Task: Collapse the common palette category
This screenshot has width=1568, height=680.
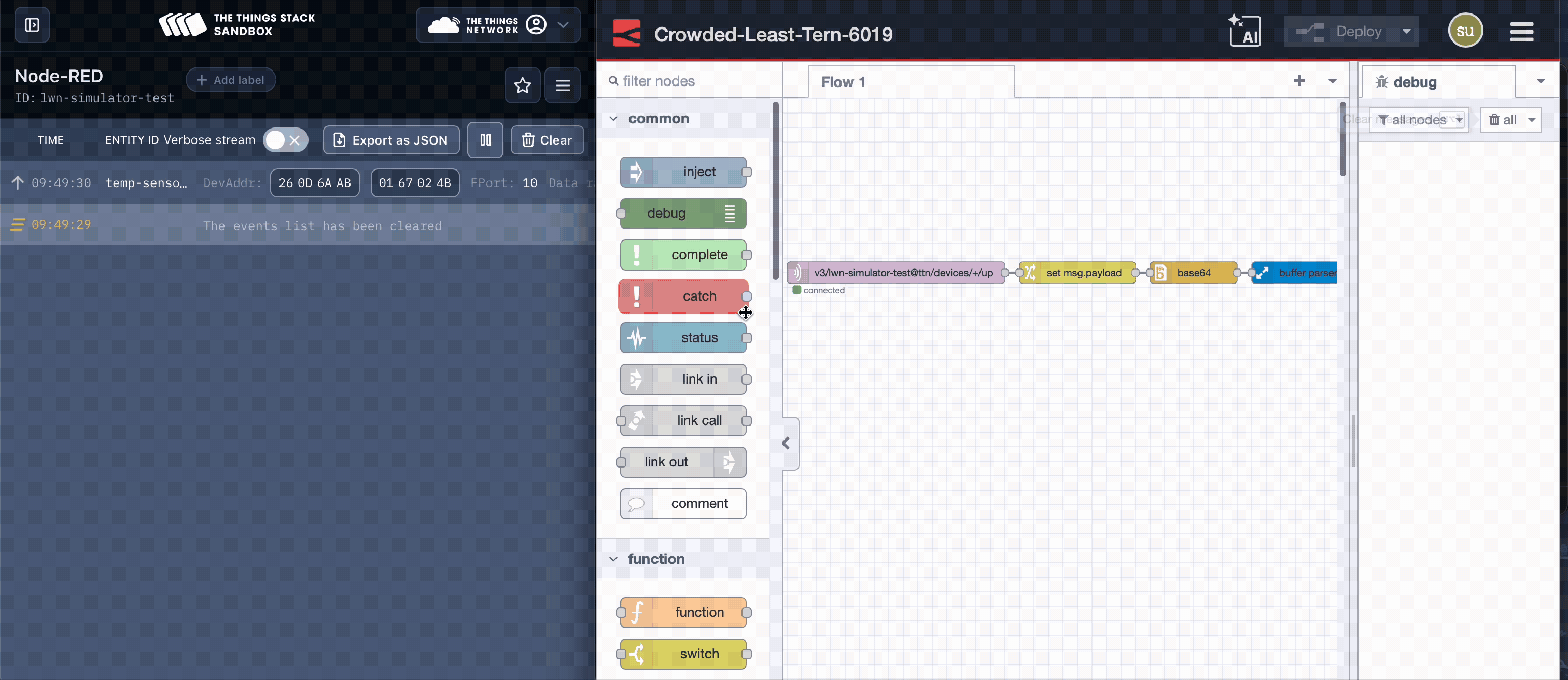Action: pyautogui.click(x=613, y=118)
